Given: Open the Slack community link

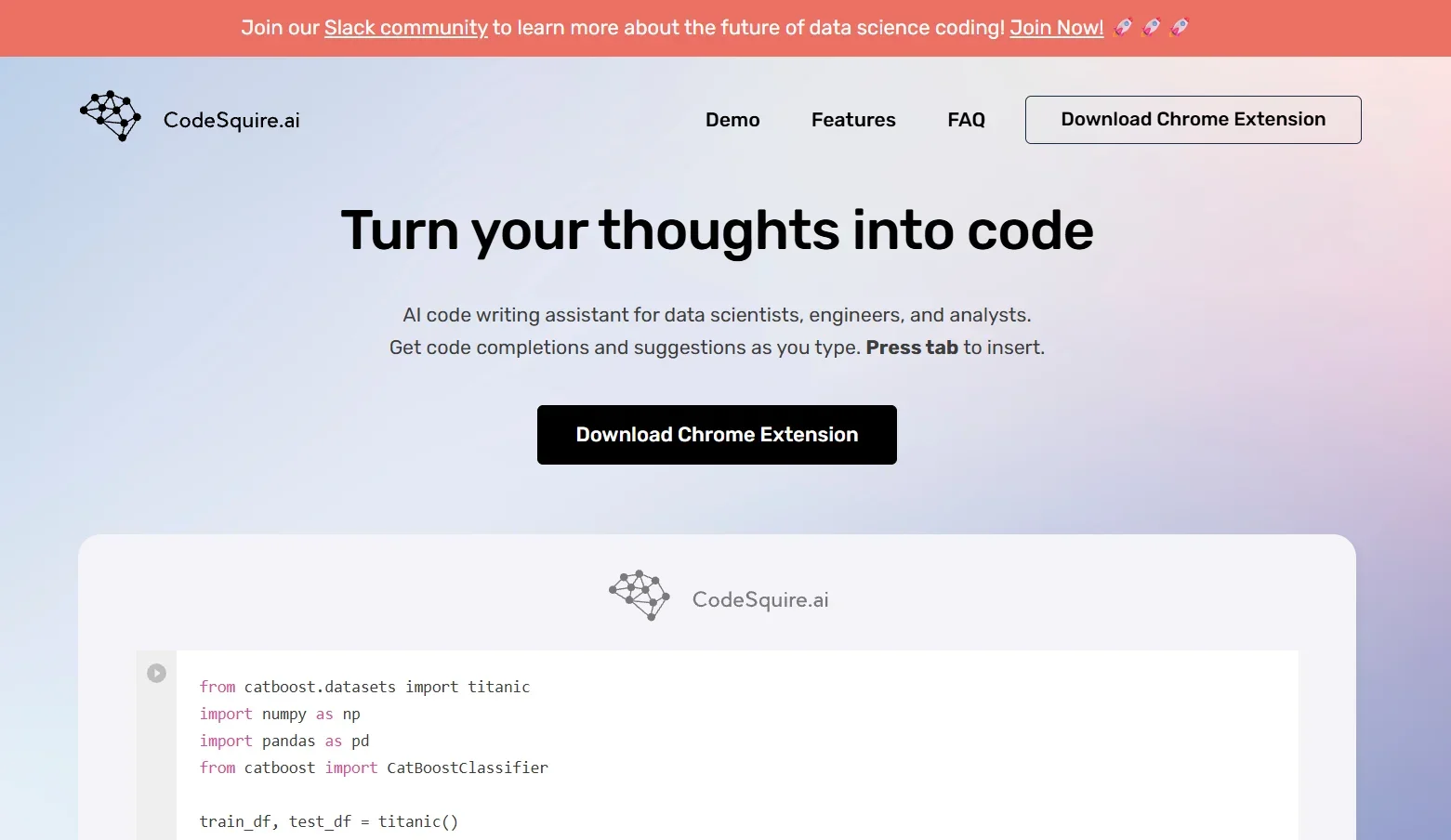Looking at the screenshot, I should pyautogui.click(x=405, y=28).
